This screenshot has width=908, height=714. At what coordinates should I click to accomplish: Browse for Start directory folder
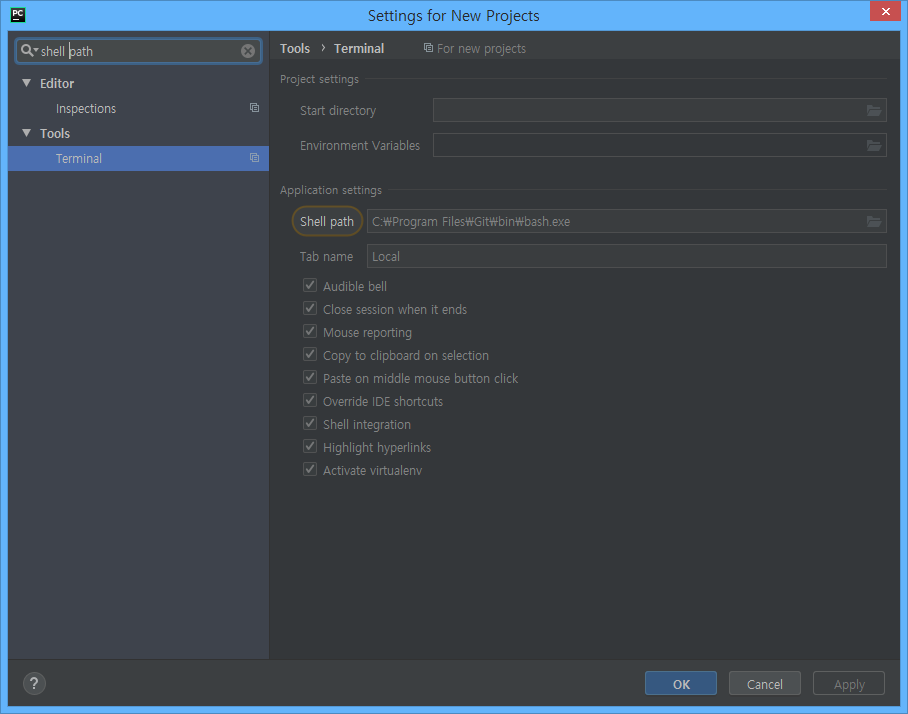874,110
